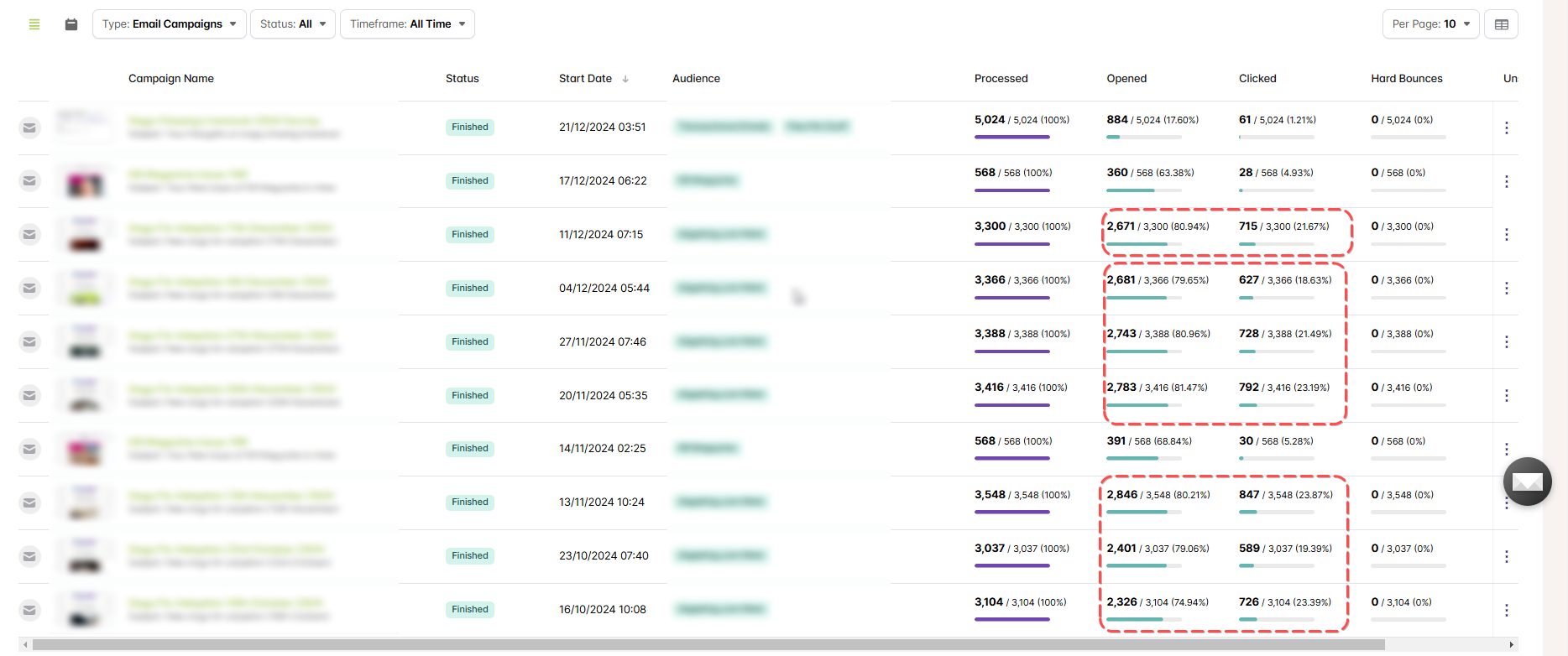Viewport: 1568px width, 656px height.
Task: Open the Status: All dropdown
Action: [x=293, y=24]
